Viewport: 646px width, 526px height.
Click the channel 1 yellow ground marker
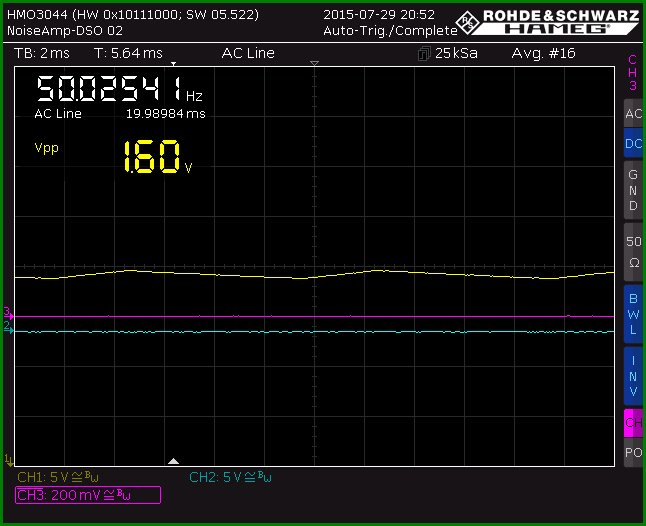[9, 460]
